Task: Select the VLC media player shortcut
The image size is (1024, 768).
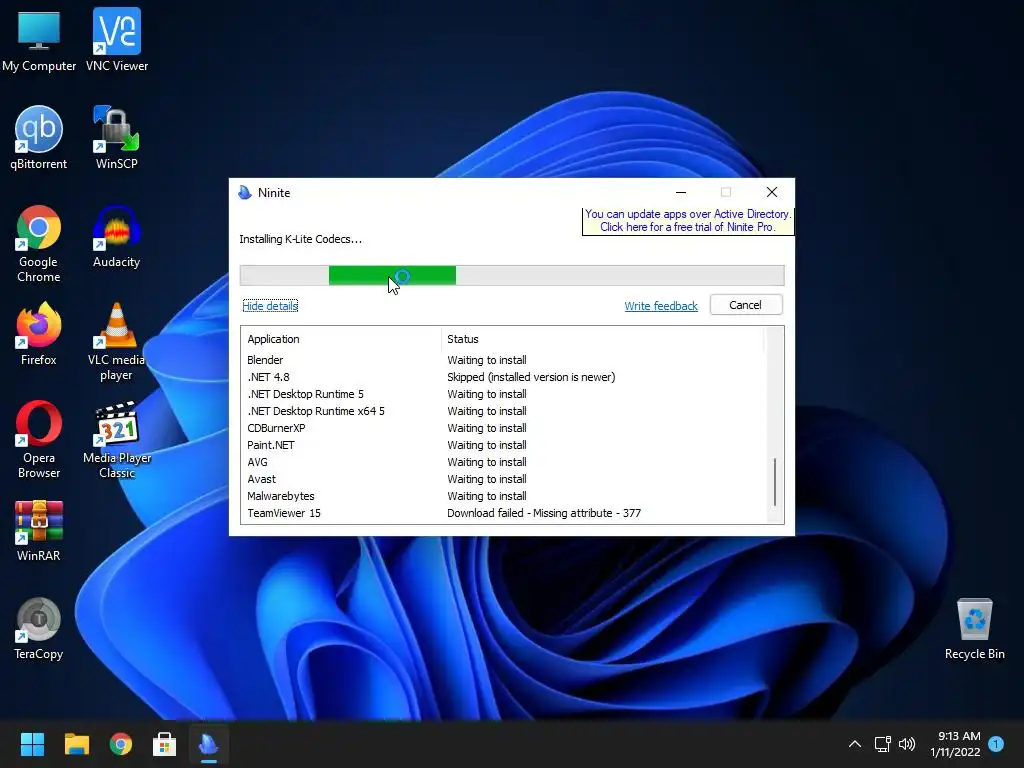Action: [x=116, y=342]
